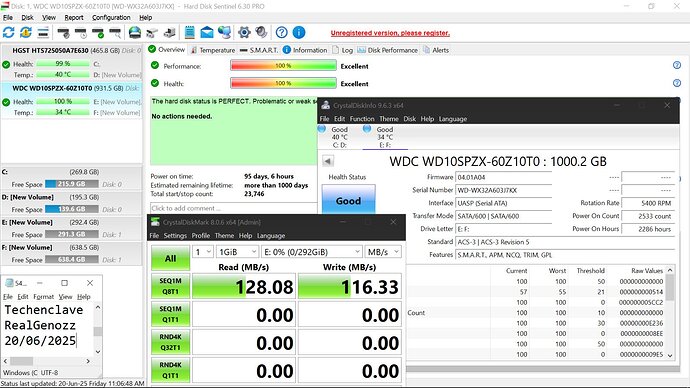Click the question mark Help toolbar icon
690x388 pixels.
pyautogui.click(x=282, y=32)
